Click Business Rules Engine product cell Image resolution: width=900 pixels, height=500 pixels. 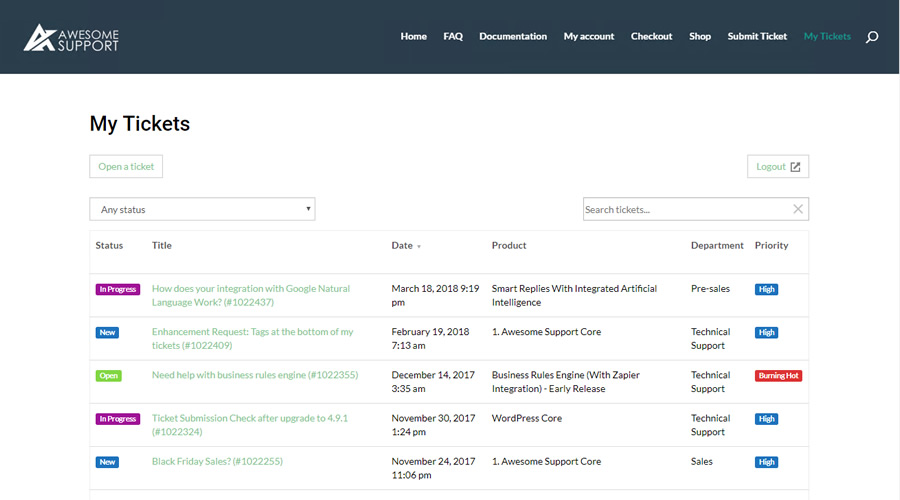click(565, 382)
